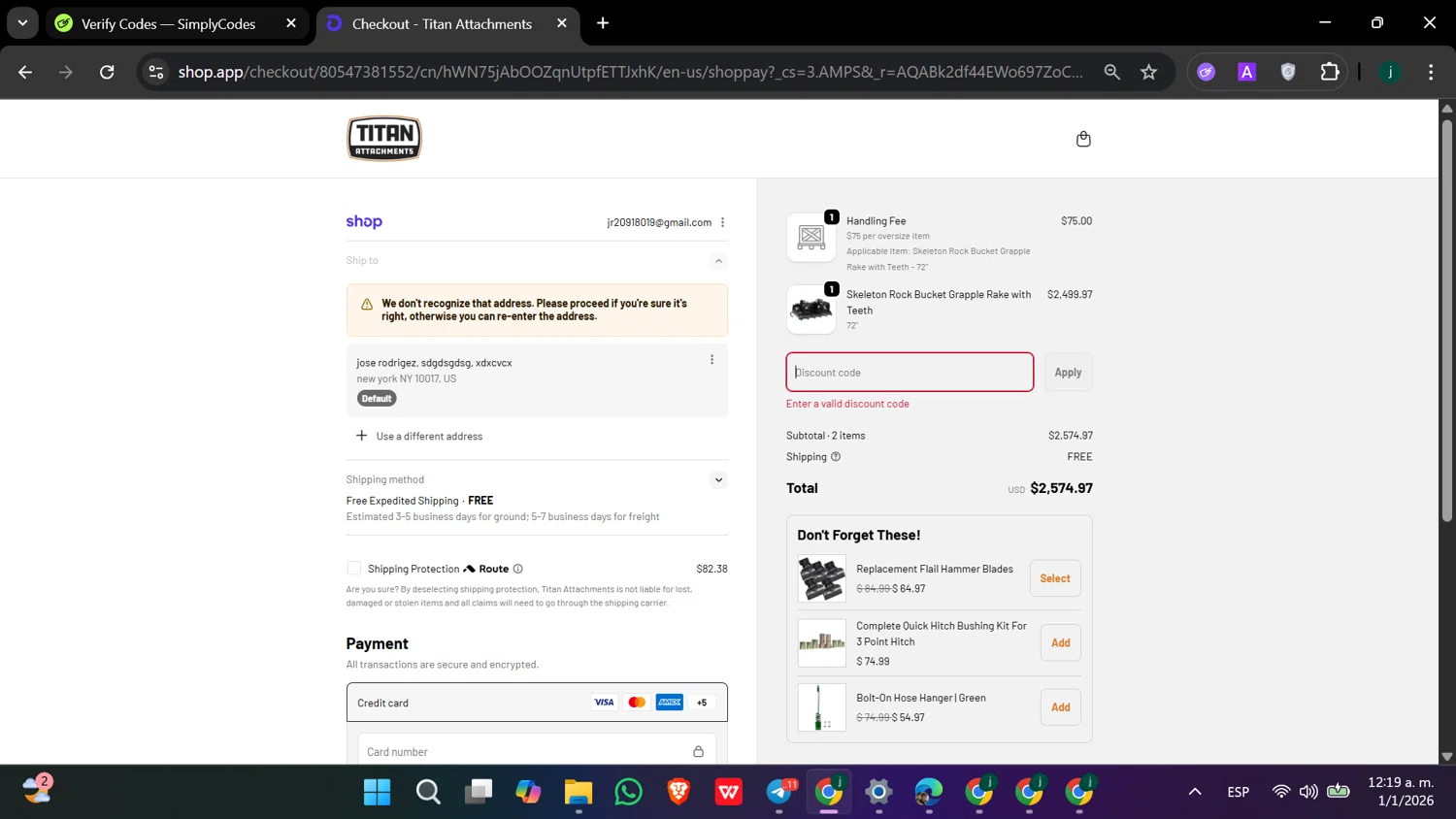The image size is (1456, 819).
Task: Click the Mastercard icon
Action: pos(637,703)
